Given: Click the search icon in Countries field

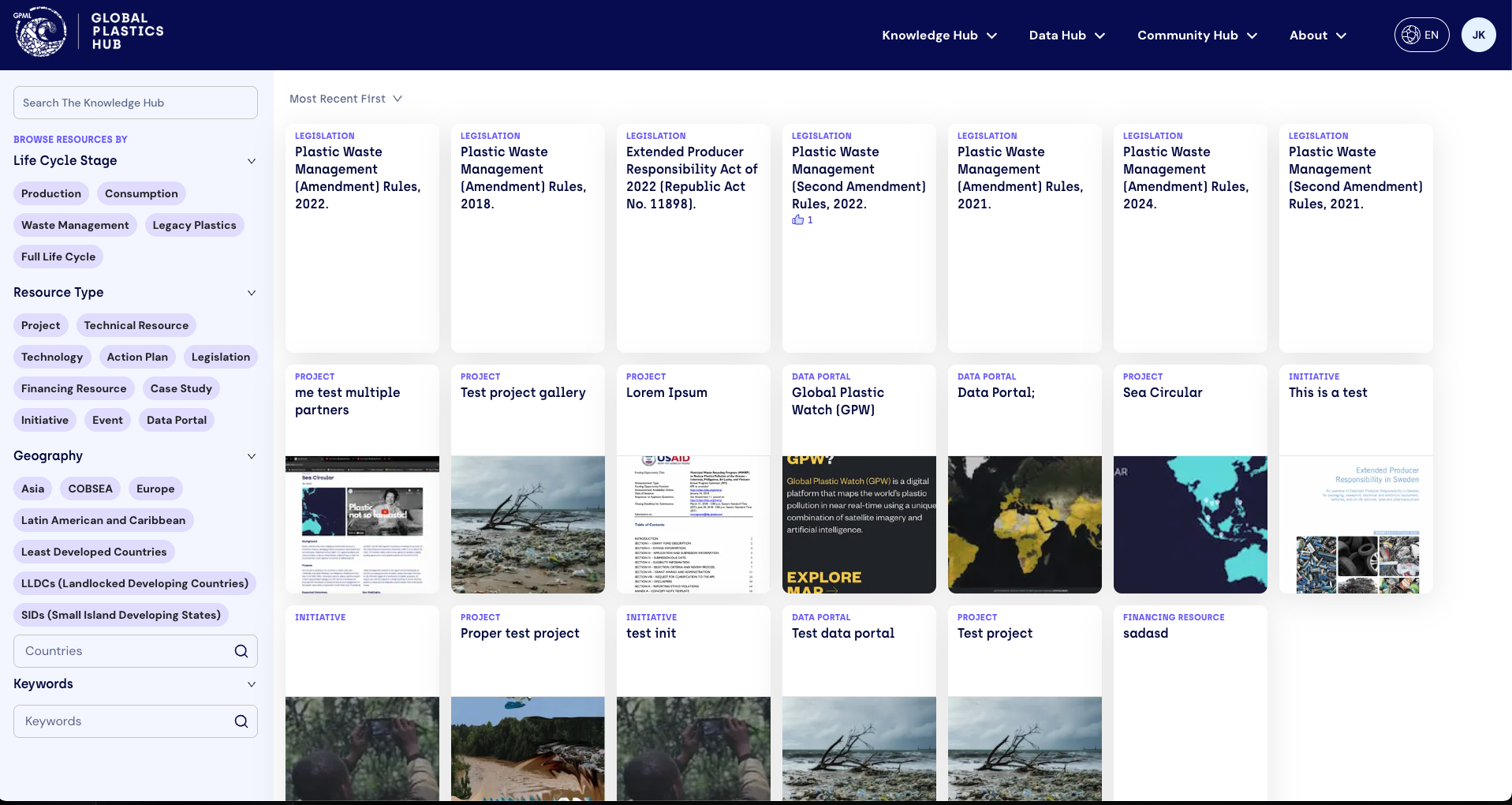Looking at the screenshot, I should [241, 651].
